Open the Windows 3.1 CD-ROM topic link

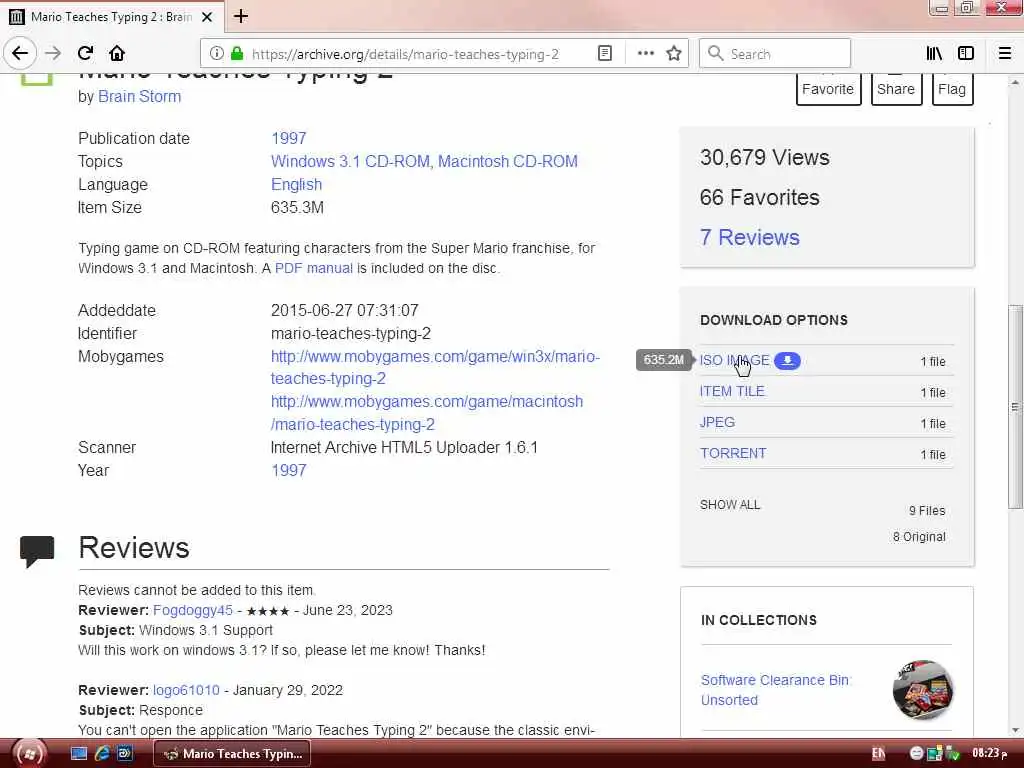coord(350,161)
